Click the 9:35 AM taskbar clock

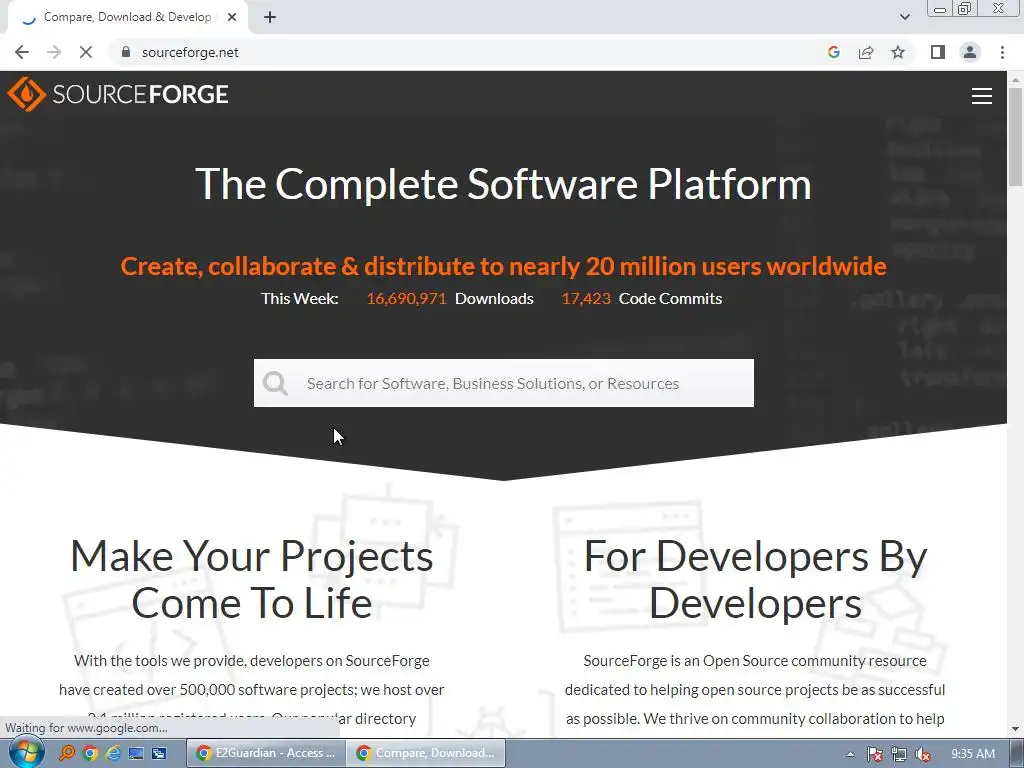point(973,754)
